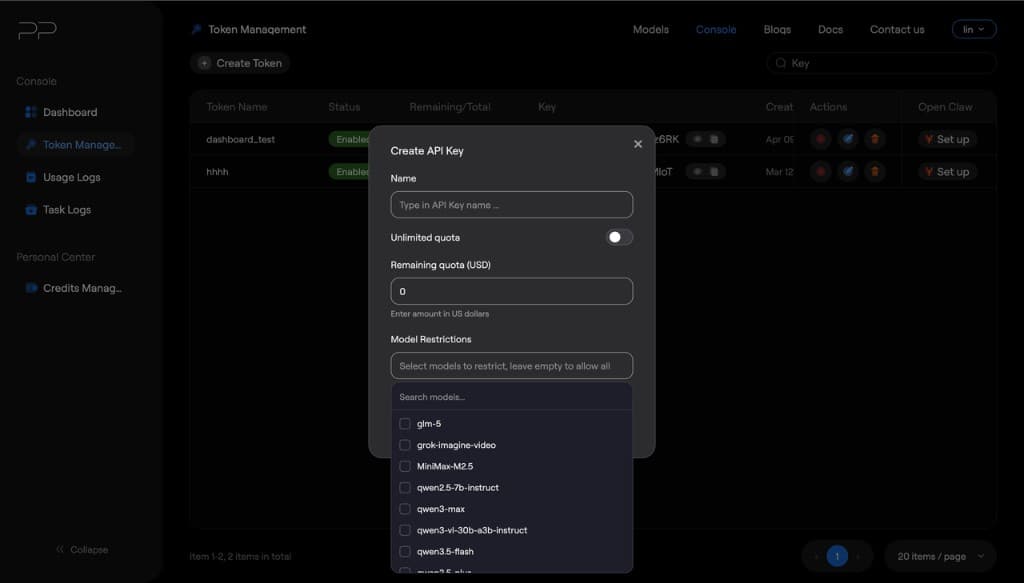This screenshot has height=583, width=1024.
Task: Check the MiniMax-M2.5 checkbox
Action: (x=405, y=466)
